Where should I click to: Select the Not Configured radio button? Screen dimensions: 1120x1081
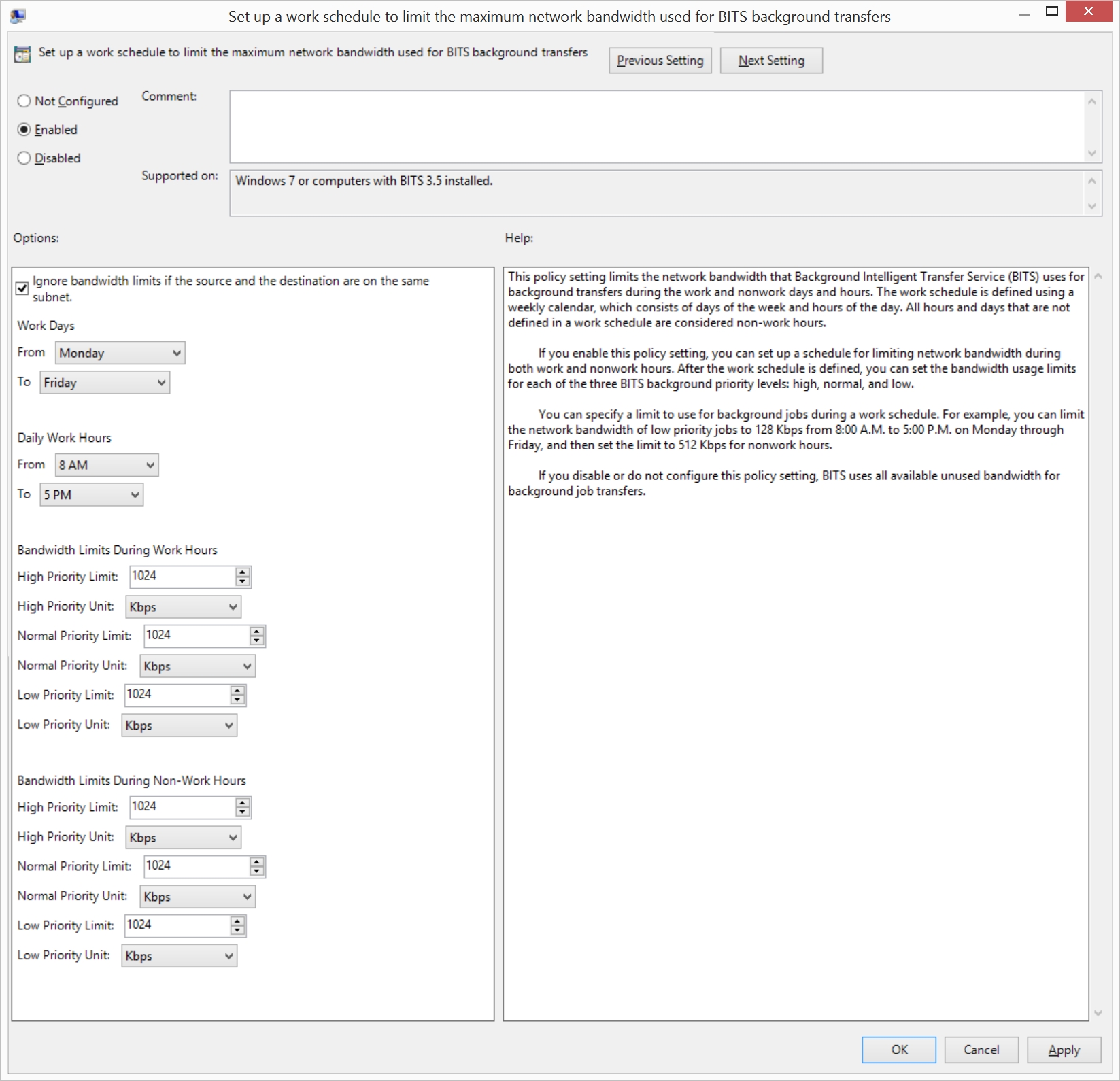[24, 101]
